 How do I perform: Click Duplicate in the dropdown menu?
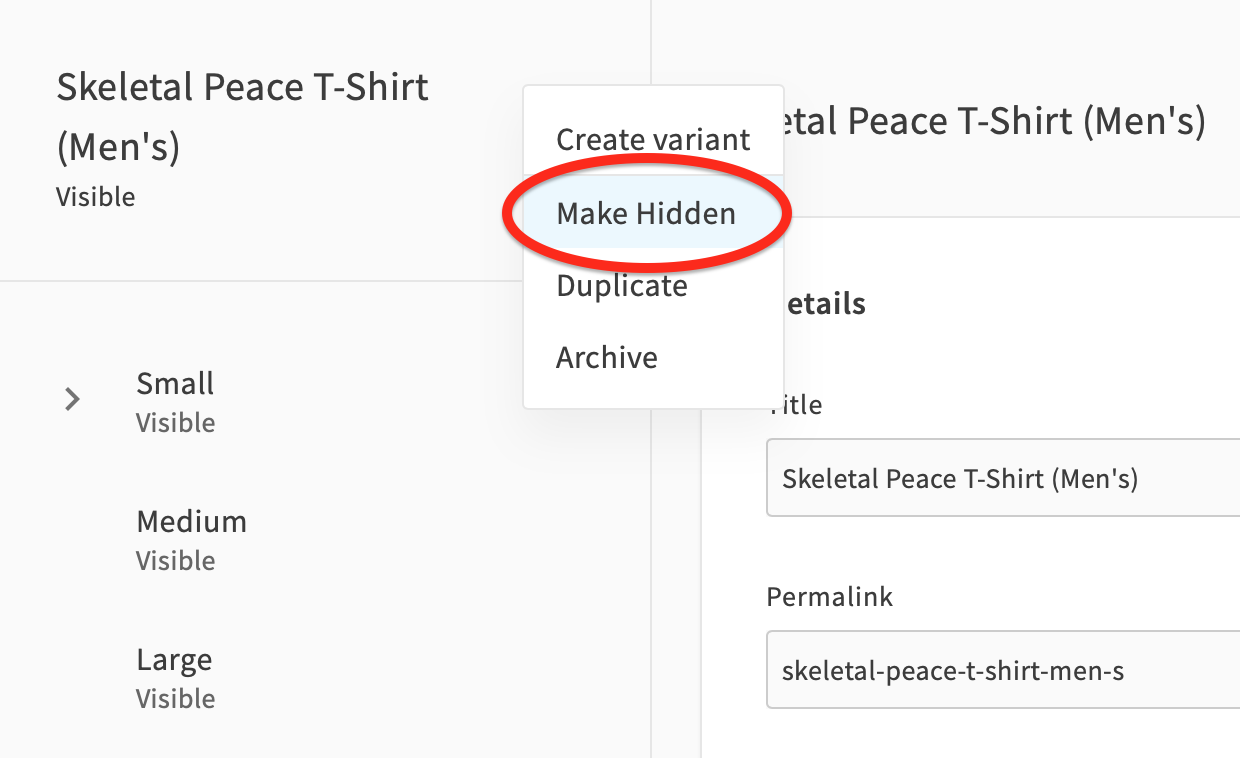coord(622,286)
